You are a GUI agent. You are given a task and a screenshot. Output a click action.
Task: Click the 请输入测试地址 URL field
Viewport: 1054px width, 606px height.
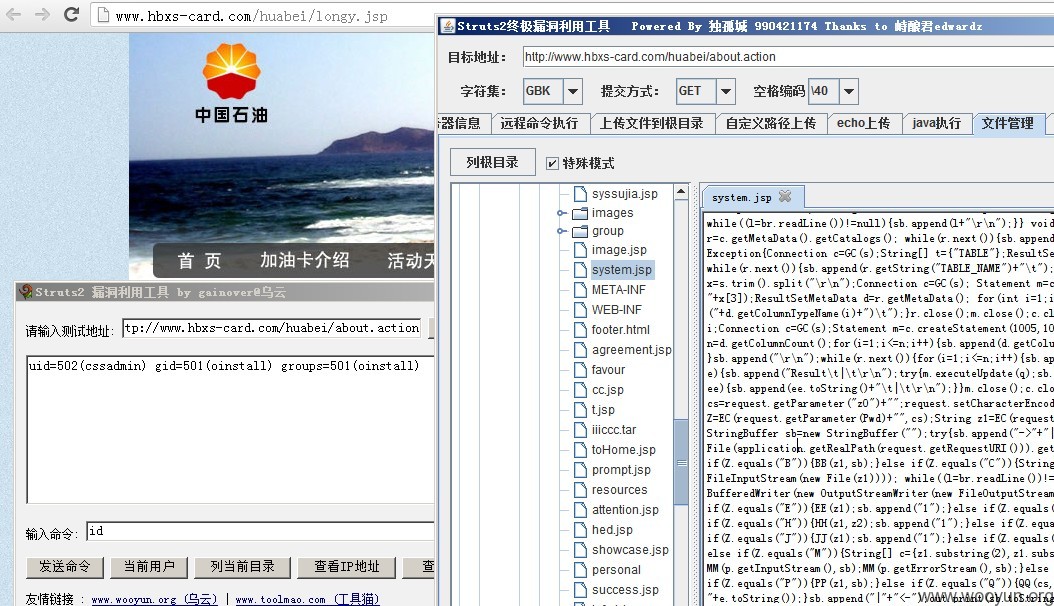272,329
